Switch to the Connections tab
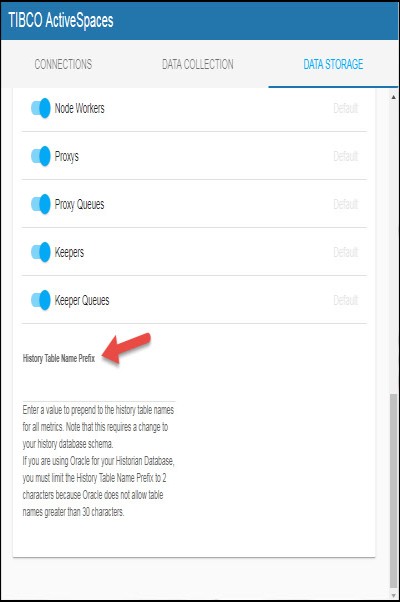The width and height of the screenshot is (400, 602). (x=63, y=64)
